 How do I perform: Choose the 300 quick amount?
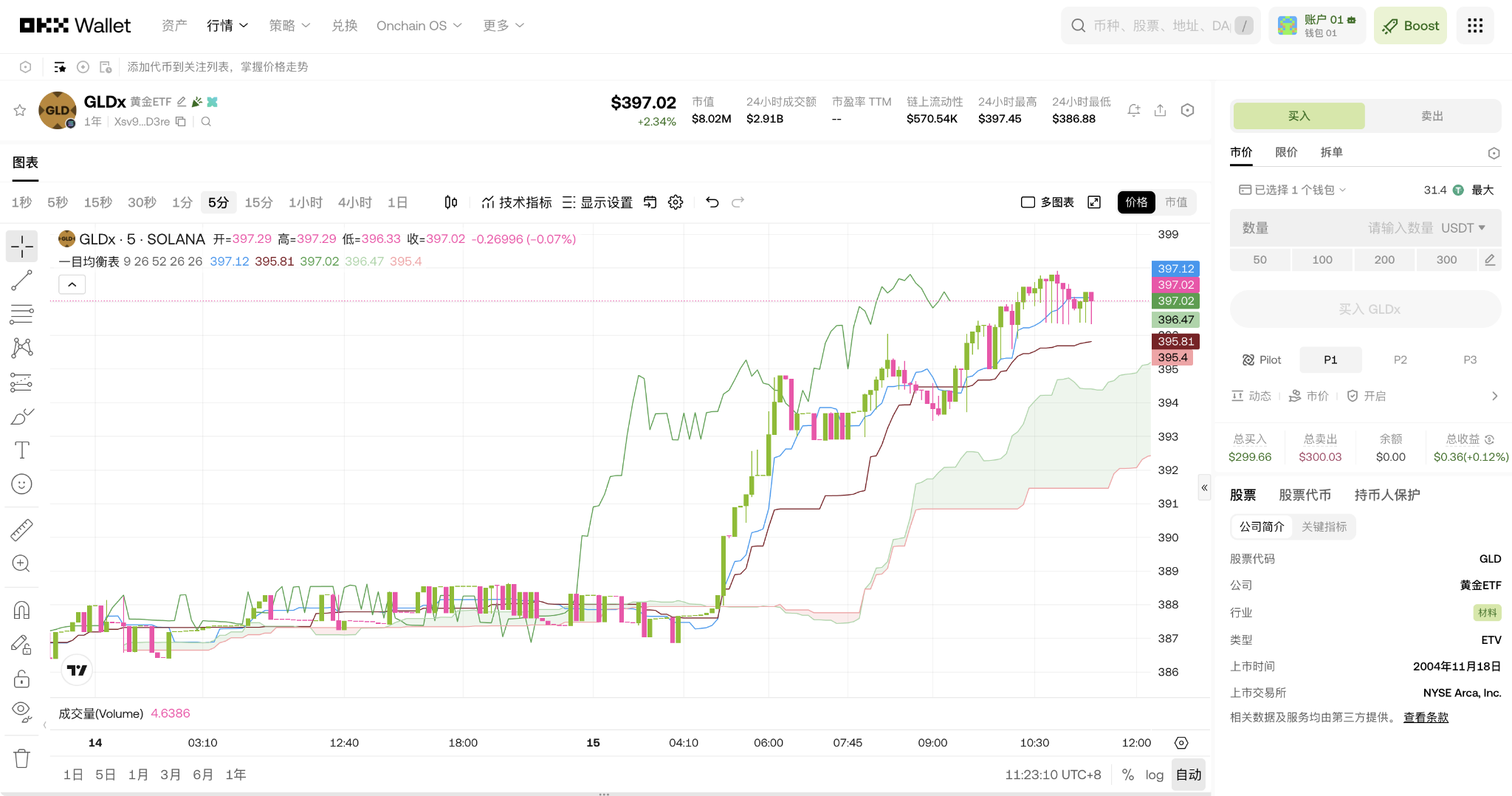click(x=1446, y=260)
